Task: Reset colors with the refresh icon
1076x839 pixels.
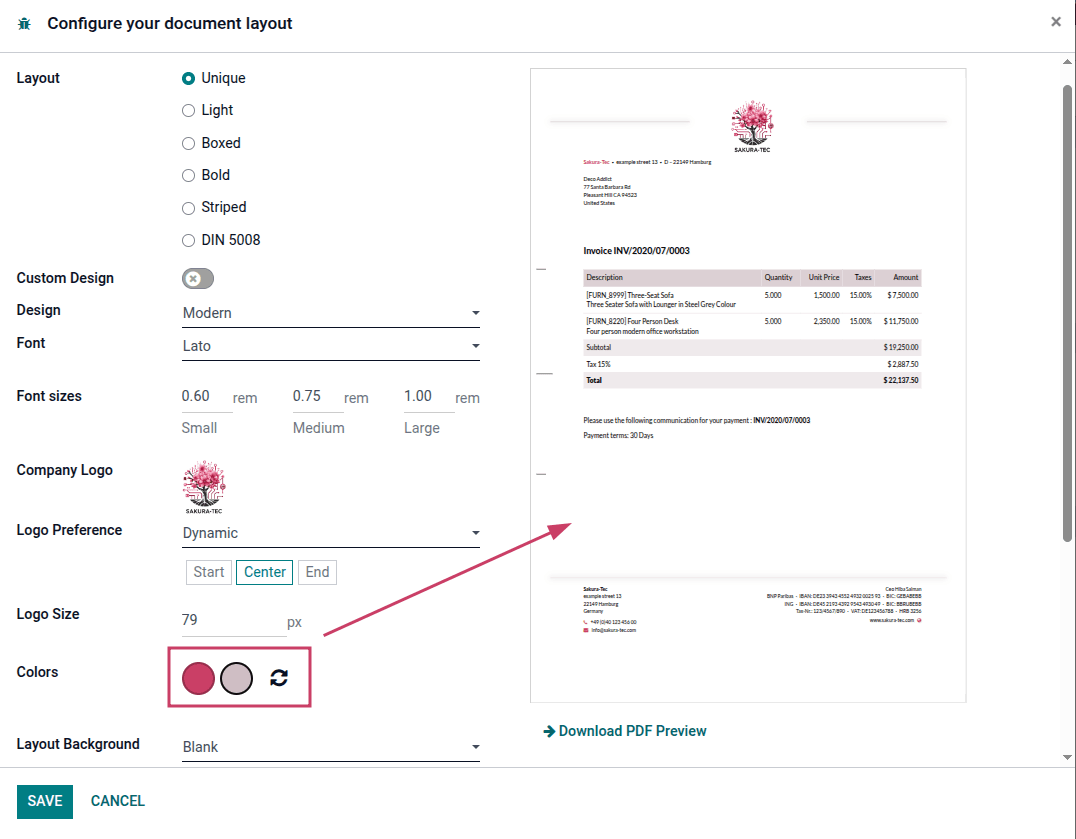Action: (x=279, y=678)
